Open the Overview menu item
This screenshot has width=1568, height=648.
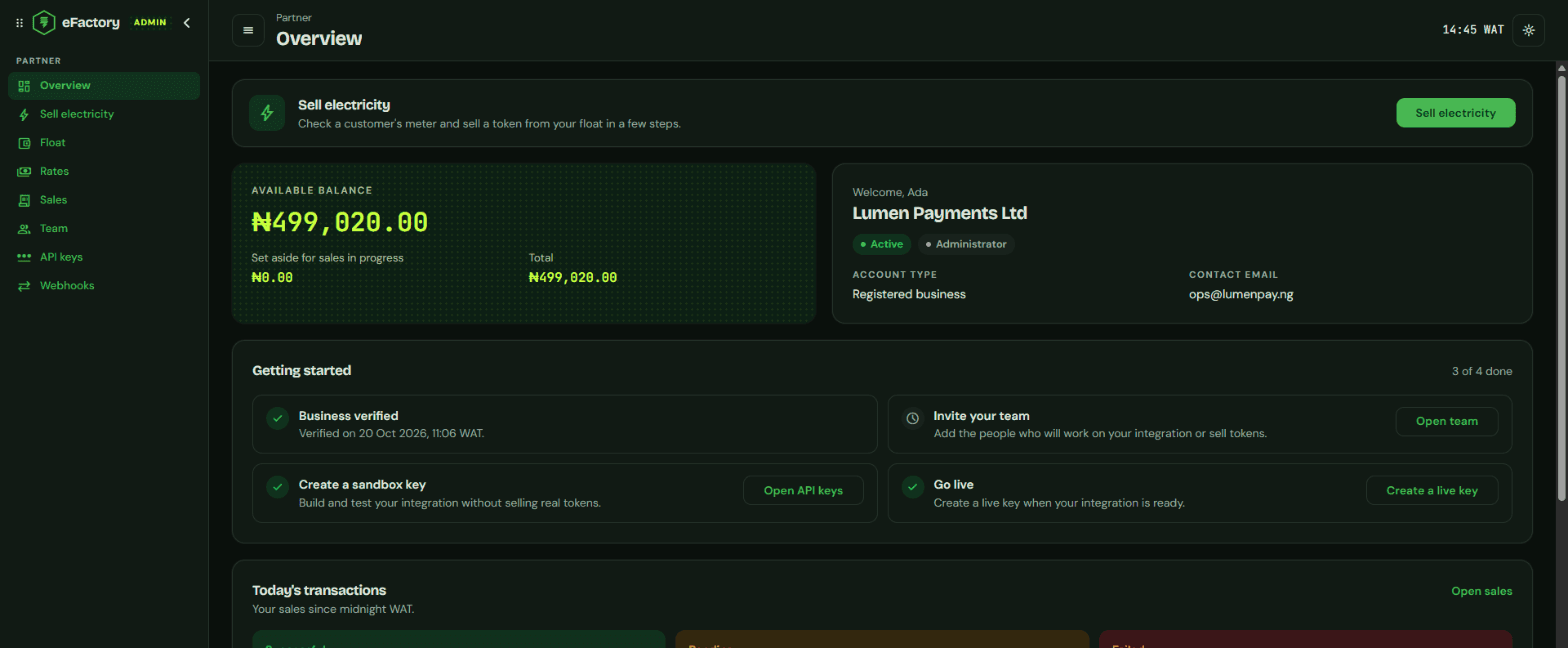[x=104, y=86]
